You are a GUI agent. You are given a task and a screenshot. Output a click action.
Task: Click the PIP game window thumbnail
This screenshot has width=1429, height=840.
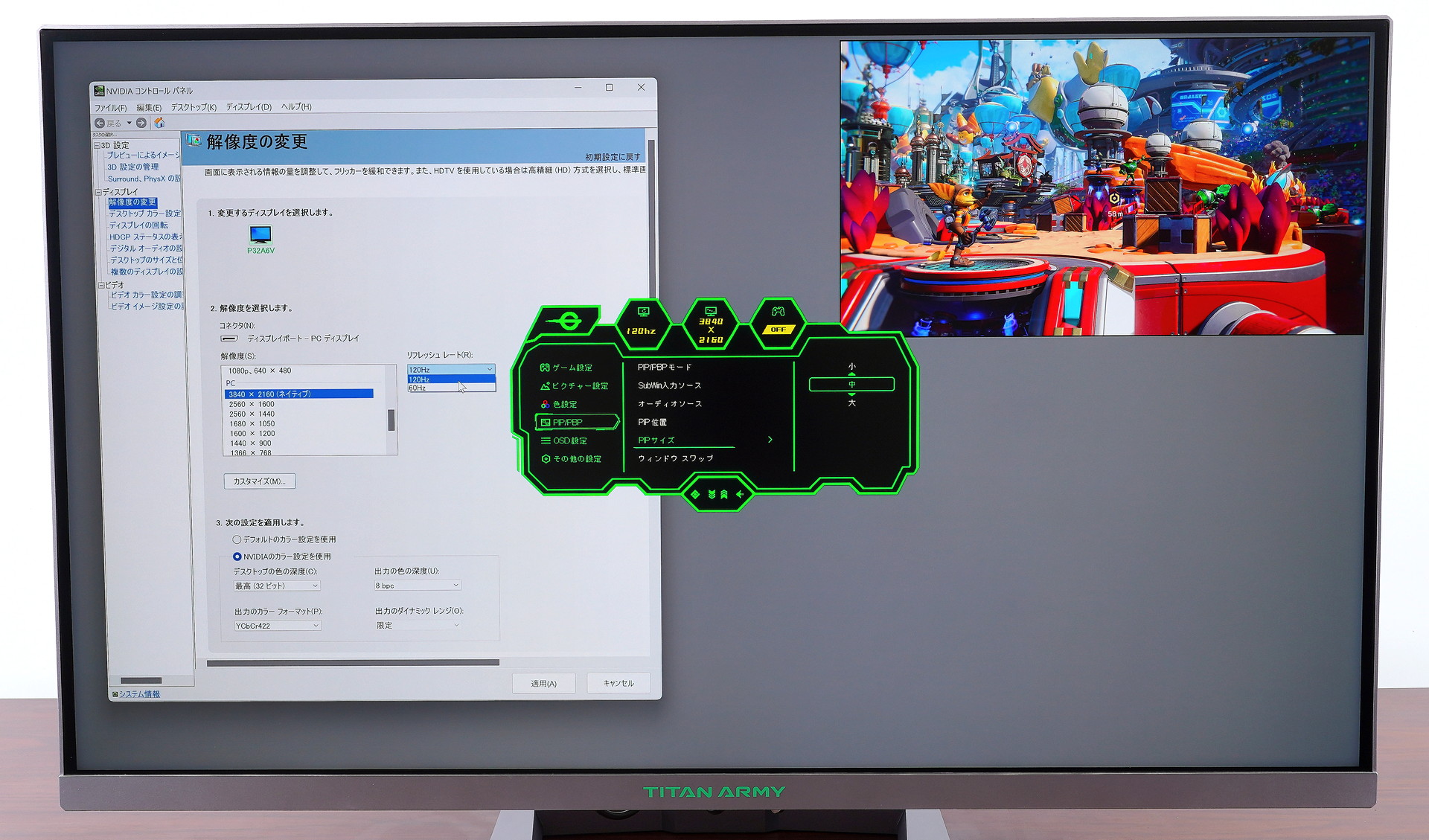pos(1104,188)
